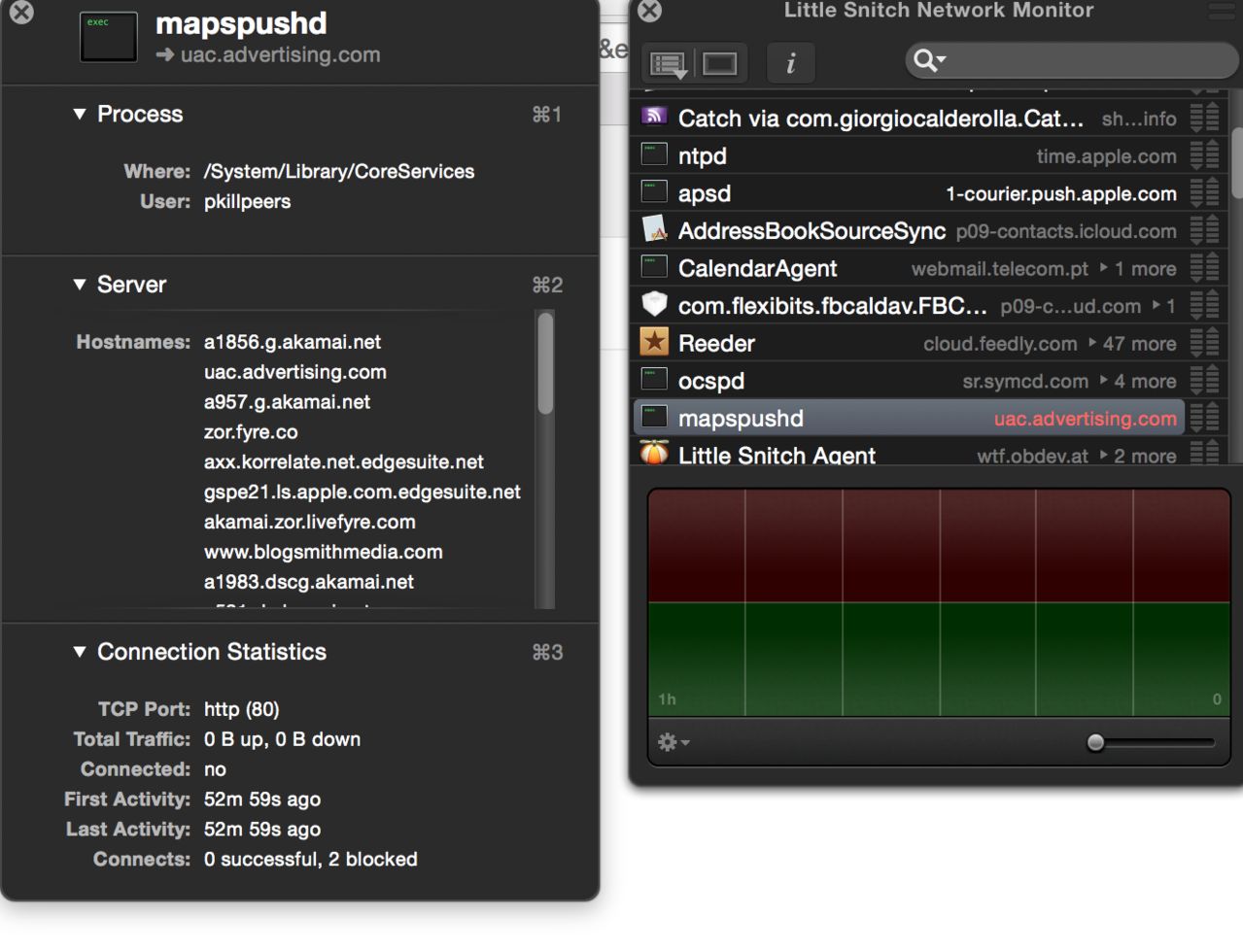This screenshot has height=952, width=1243.
Task: Click the red uac.advertising.com server label
Action: coord(1085,419)
